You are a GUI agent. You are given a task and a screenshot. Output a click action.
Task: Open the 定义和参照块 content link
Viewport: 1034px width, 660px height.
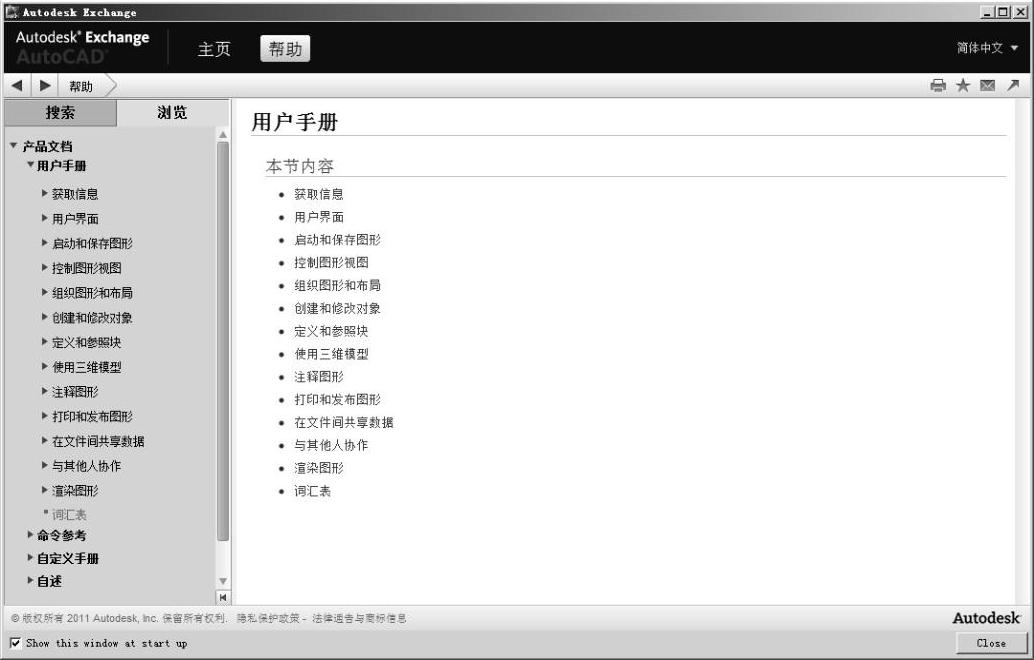pyautogui.click(x=331, y=331)
